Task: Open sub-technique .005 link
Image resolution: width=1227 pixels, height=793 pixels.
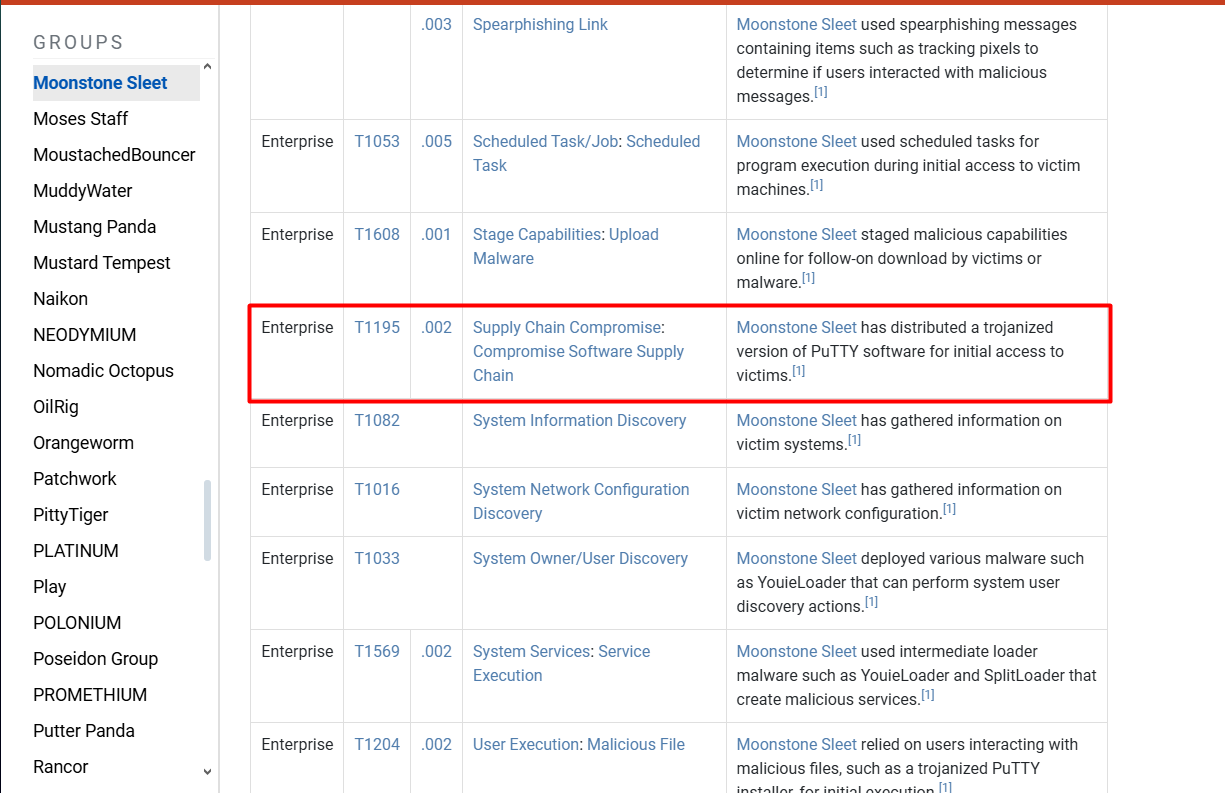Action: click(x=437, y=142)
